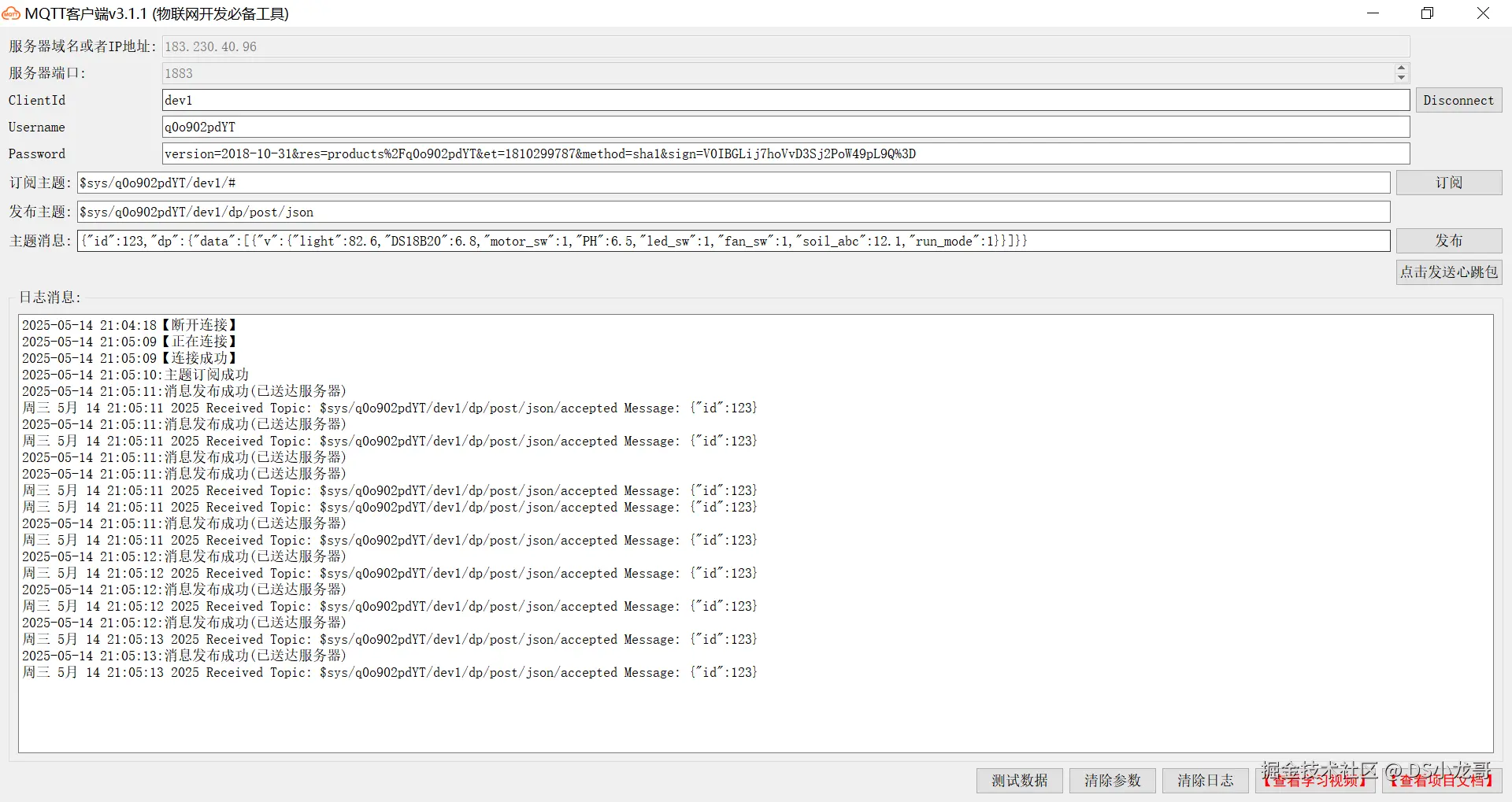Viewport: 1512px width, 802px height.
Task: Click the 发布 publish button
Action: point(1449,241)
